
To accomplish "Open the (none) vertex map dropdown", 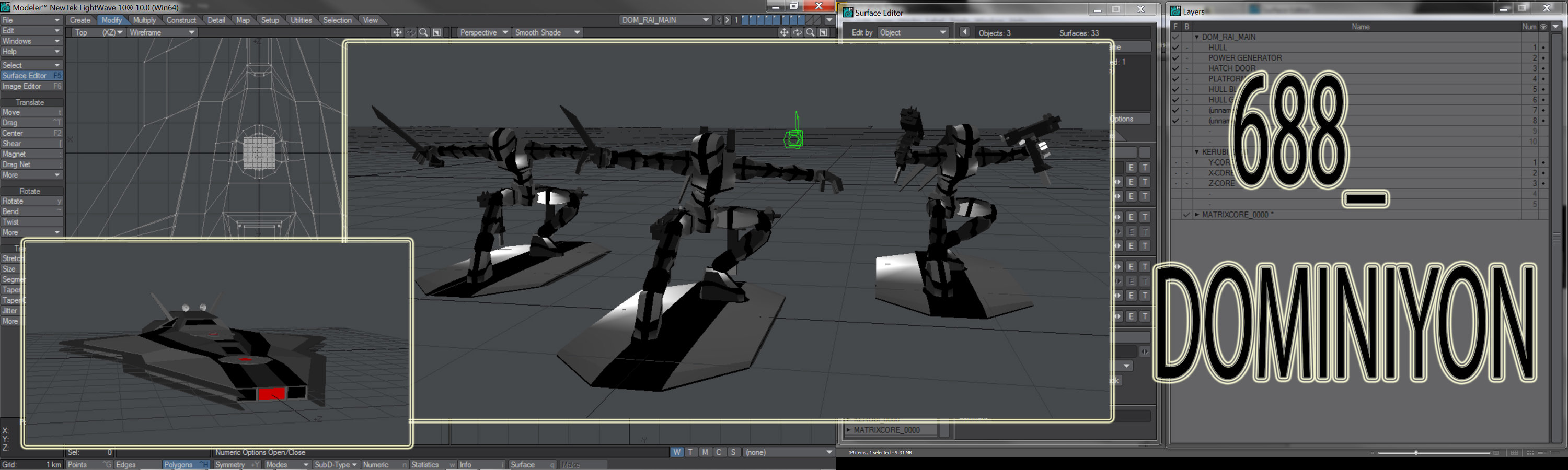I will pyautogui.click(x=789, y=452).
